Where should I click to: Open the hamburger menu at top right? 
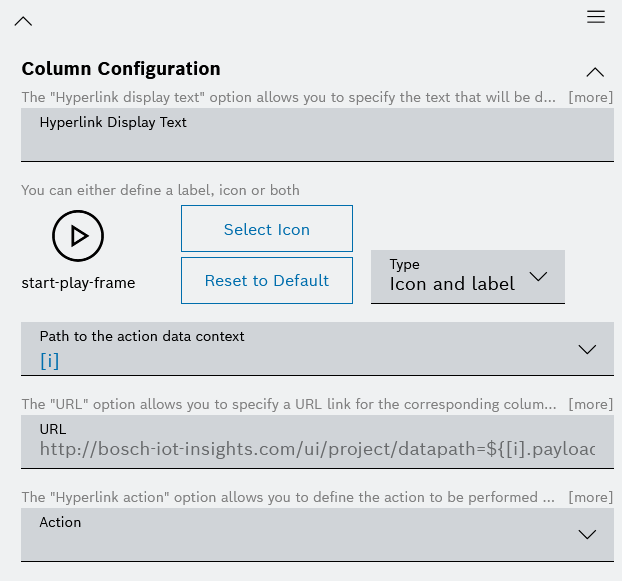click(x=596, y=17)
